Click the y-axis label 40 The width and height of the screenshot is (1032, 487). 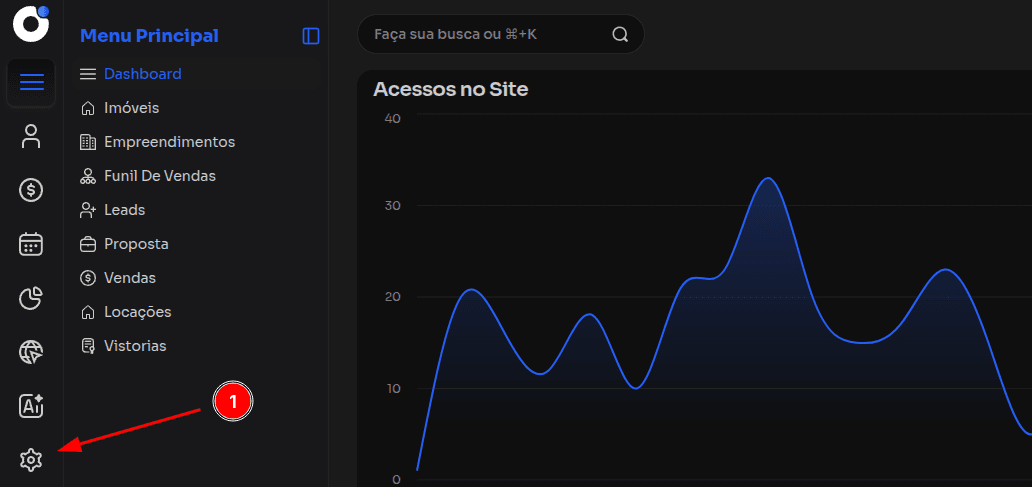392,118
